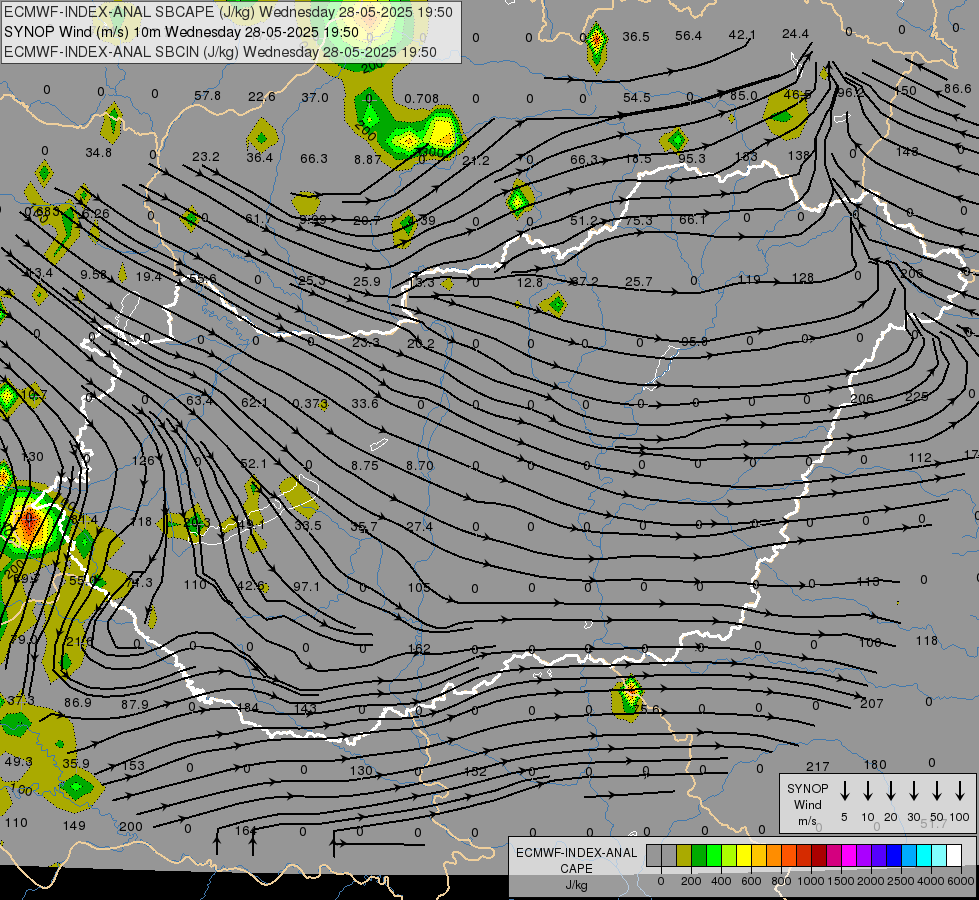Click the 50 m/s wind arrow in legend
979x900 pixels.
(937, 790)
